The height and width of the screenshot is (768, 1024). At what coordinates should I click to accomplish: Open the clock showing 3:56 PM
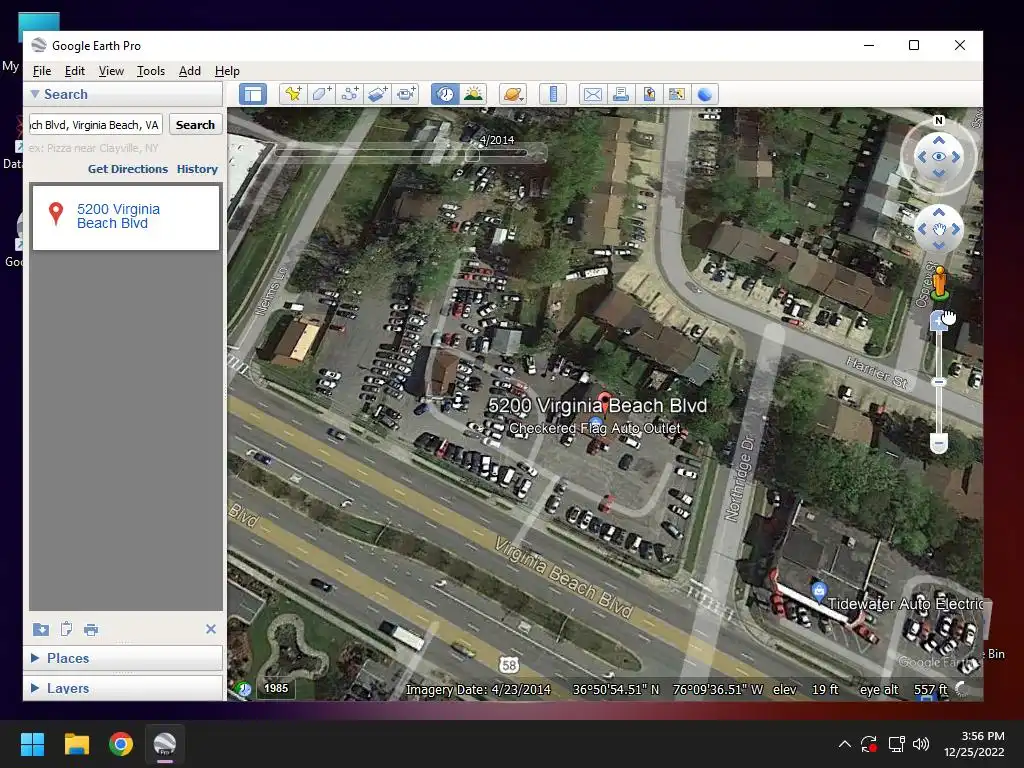[974, 744]
